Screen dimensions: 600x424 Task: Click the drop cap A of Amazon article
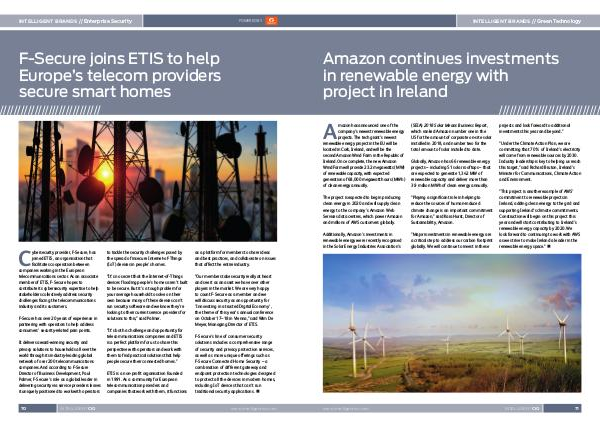pyautogui.click(x=329, y=131)
